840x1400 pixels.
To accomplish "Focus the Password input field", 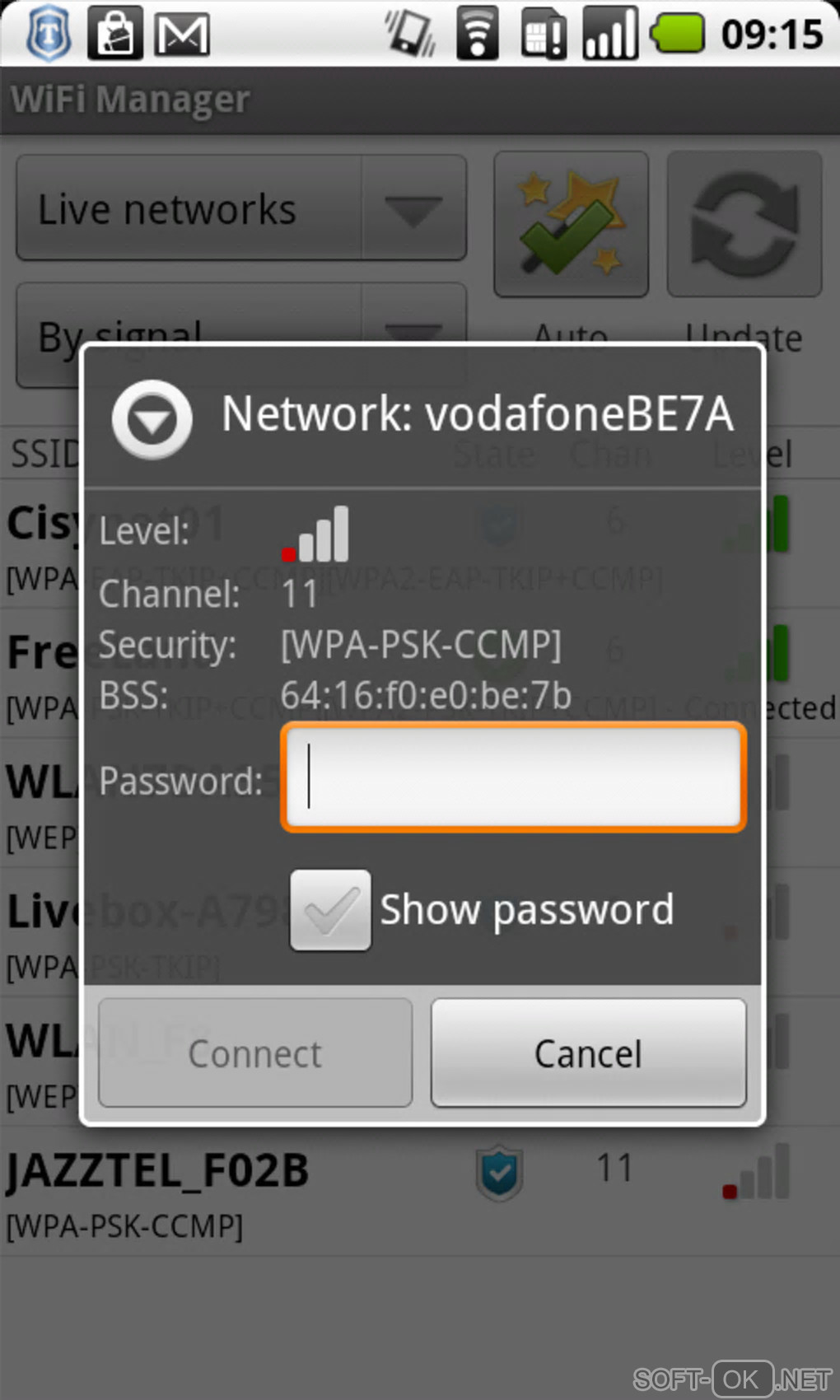I will [514, 777].
